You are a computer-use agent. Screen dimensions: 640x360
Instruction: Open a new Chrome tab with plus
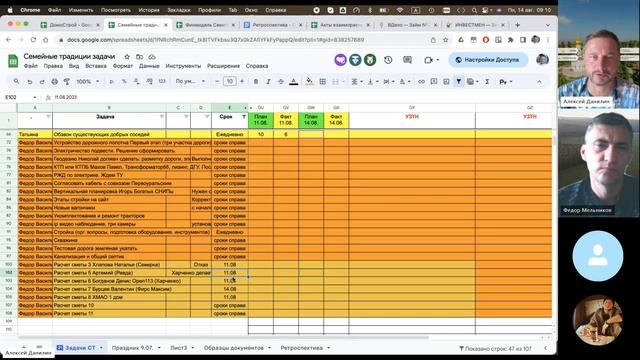click(518, 25)
